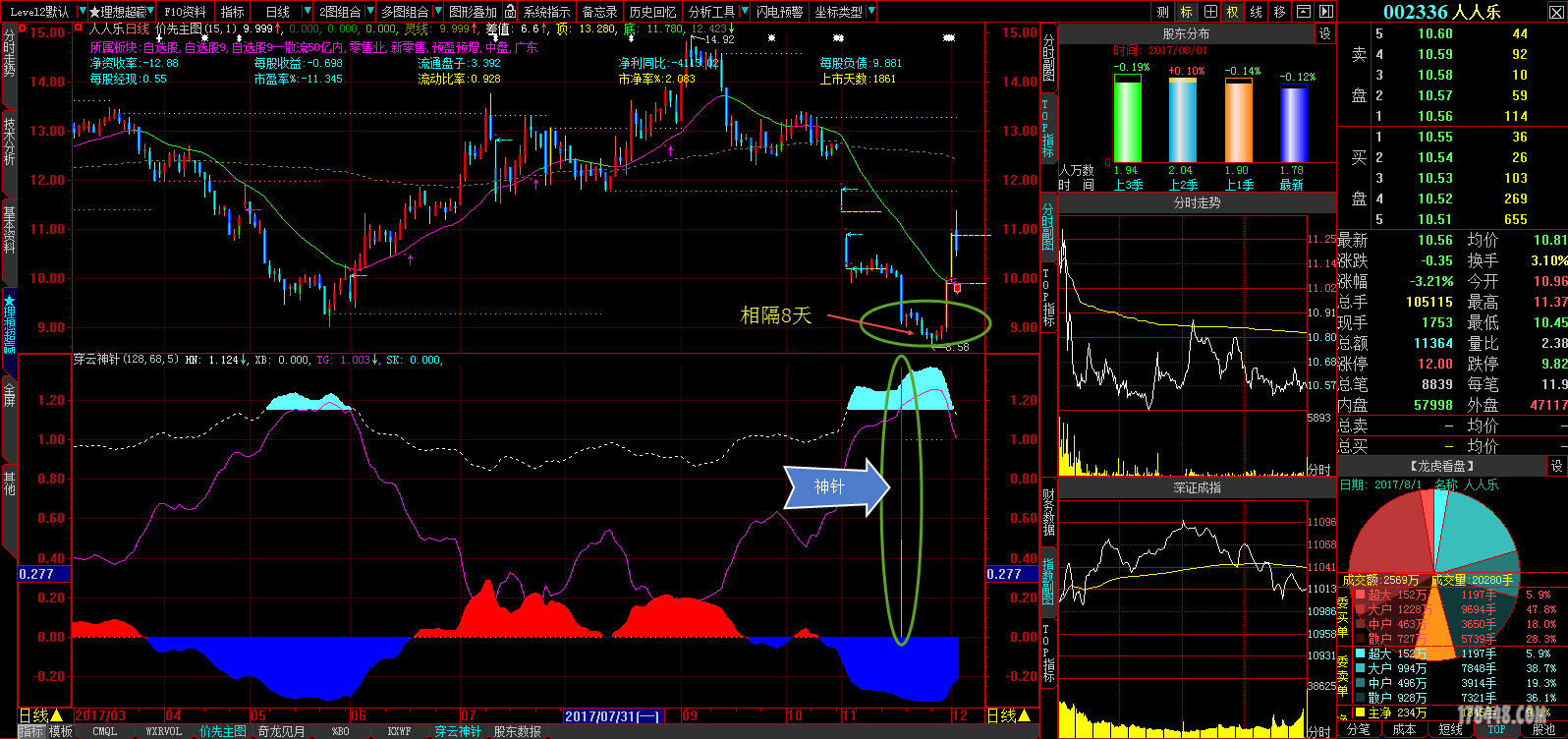Click the 备忘录 button

pyautogui.click(x=599, y=12)
